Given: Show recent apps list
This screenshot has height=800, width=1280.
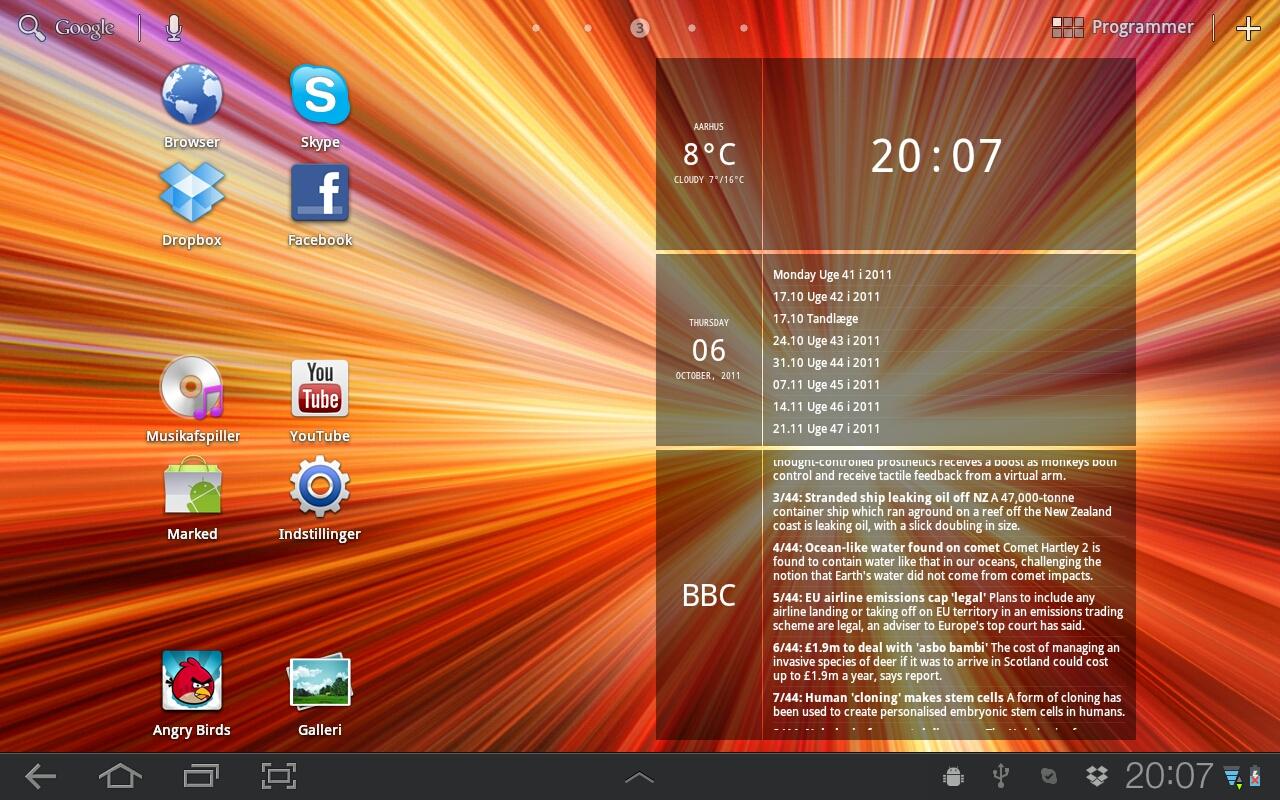Looking at the screenshot, I should click(x=201, y=776).
